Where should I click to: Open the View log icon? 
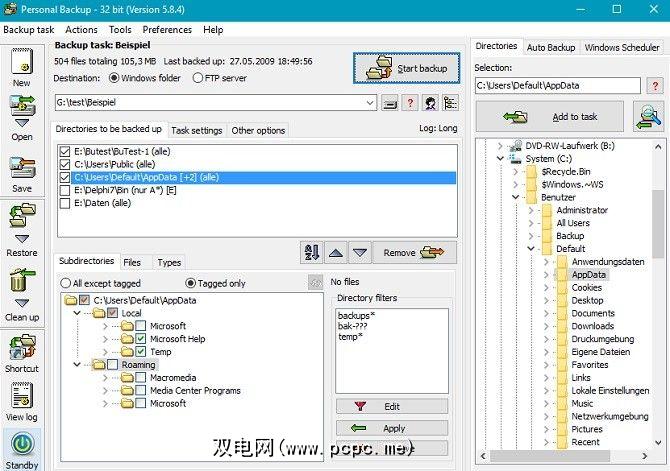point(22,395)
